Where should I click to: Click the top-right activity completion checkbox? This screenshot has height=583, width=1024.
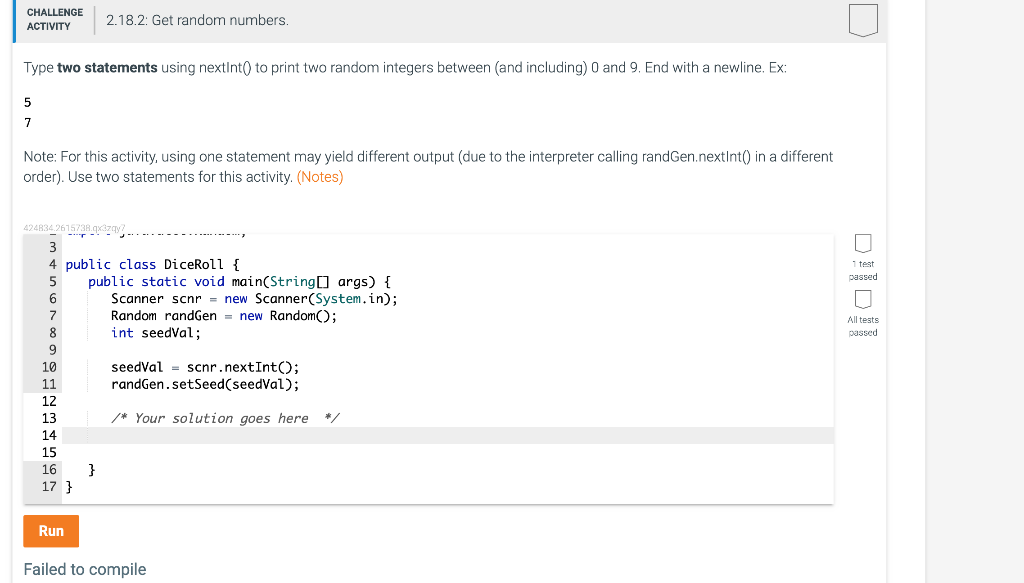tap(862, 20)
